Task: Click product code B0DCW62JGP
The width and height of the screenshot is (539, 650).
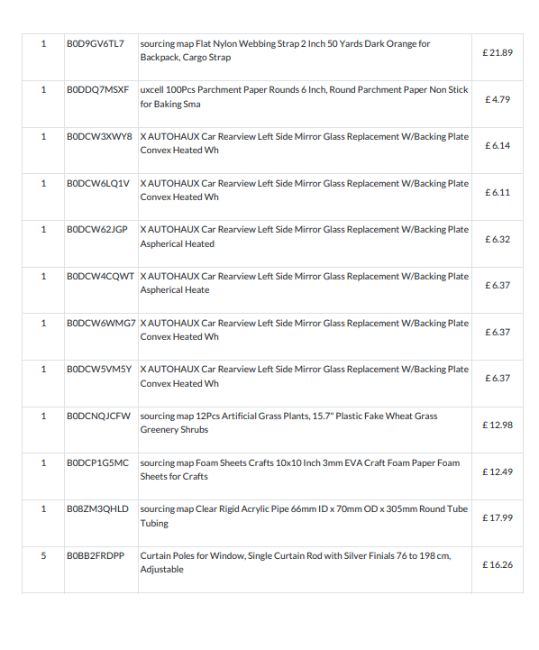Action: coord(97,230)
